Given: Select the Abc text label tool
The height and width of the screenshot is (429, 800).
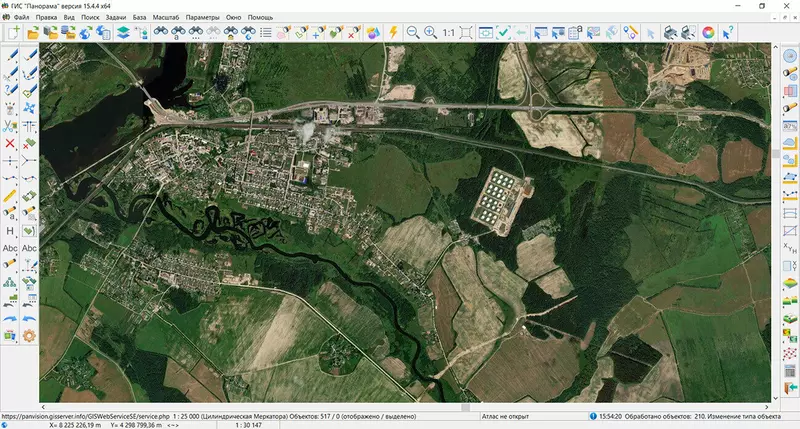Looking at the screenshot, I should 10,248.
